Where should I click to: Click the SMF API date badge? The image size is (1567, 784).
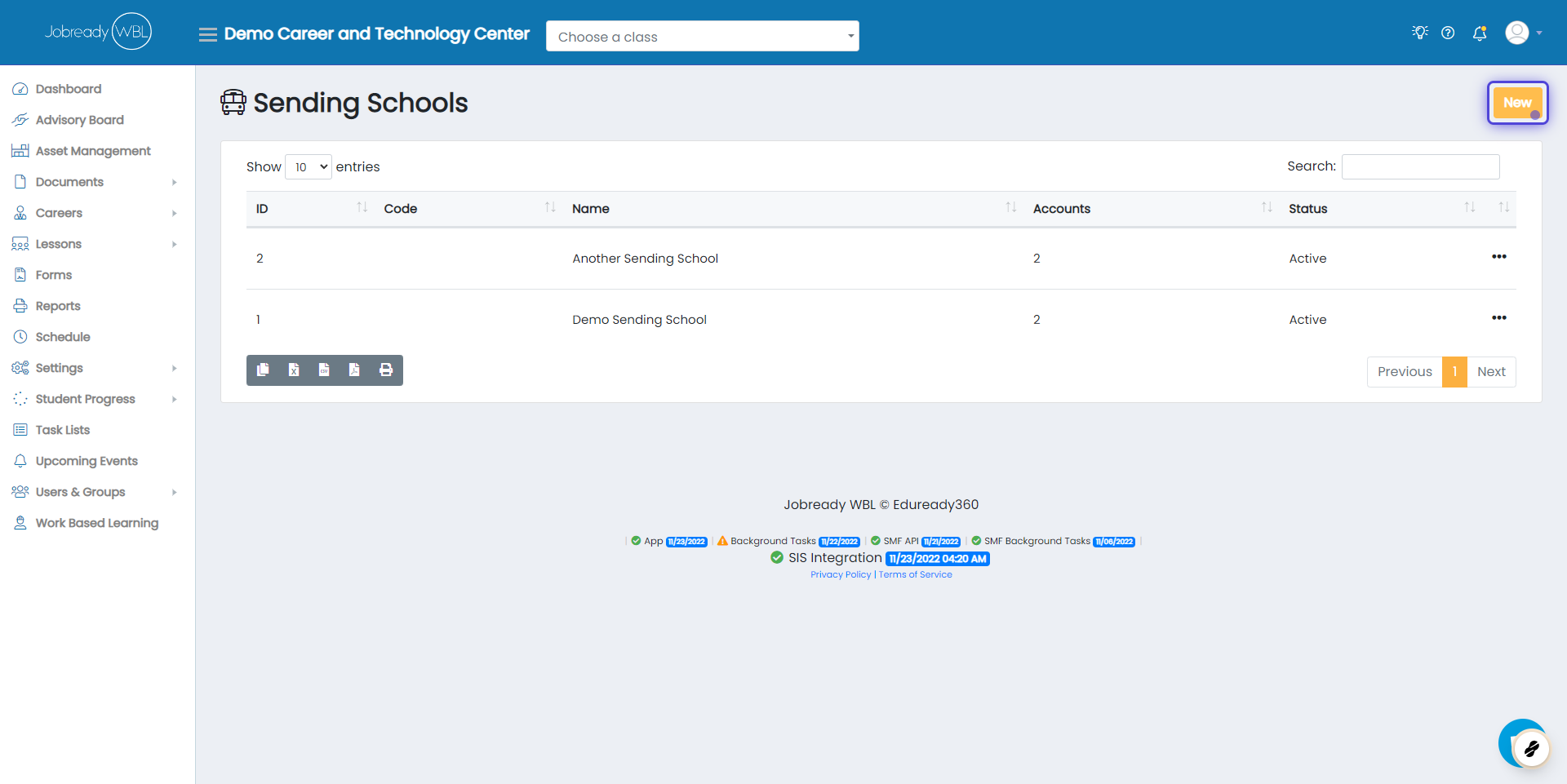[x=941, y=542]
